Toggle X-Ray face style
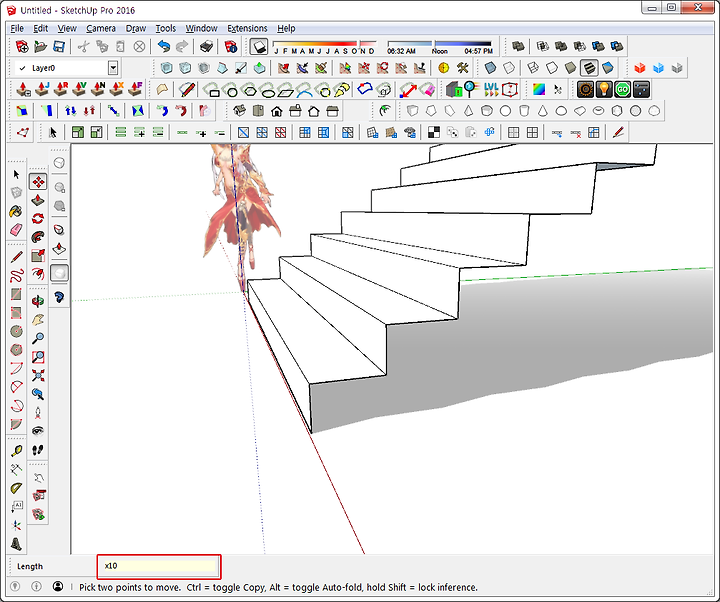Viewport: 720px width, 602px height. (x=490, y=68)
